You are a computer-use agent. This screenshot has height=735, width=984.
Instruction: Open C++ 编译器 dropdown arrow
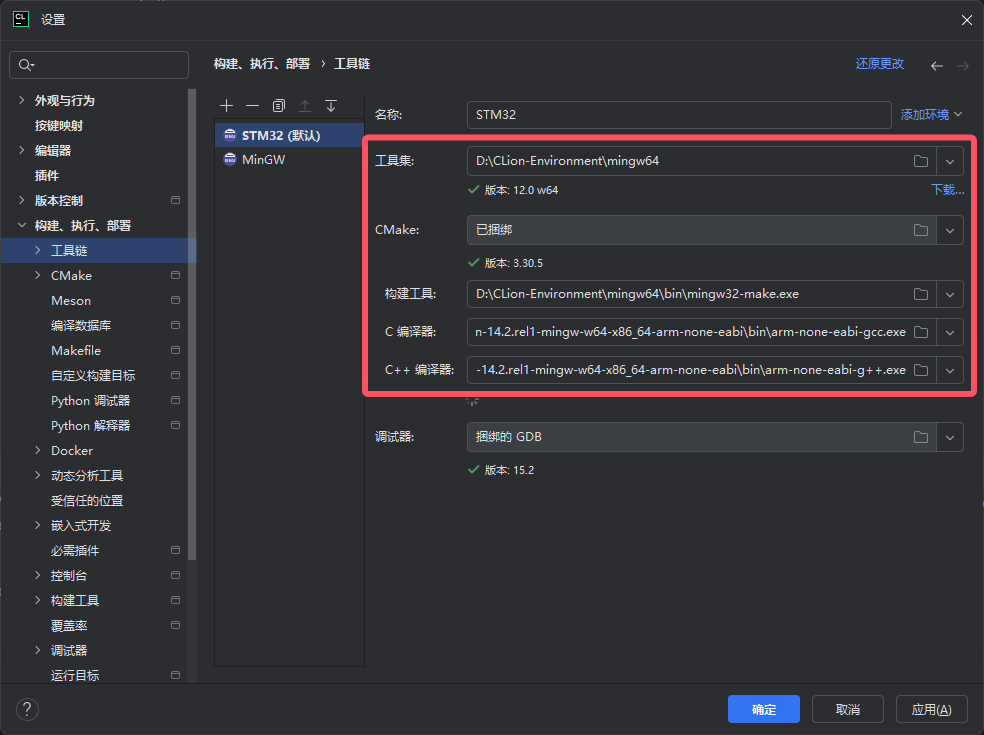(950, 370)
